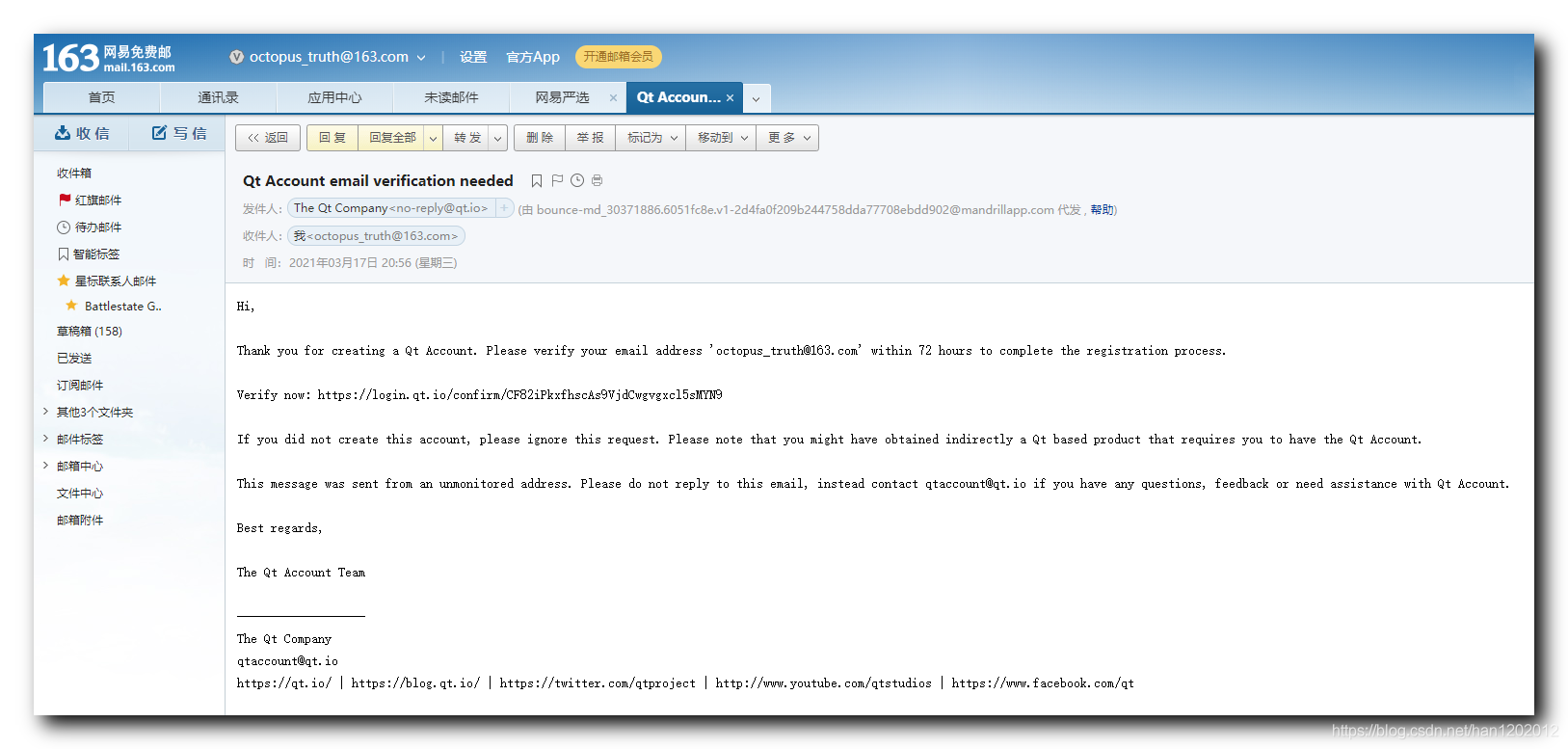Viewport: 1568px width, 749px height.
Task: Set a reminder with the clock icon
Action: point(577,180)
